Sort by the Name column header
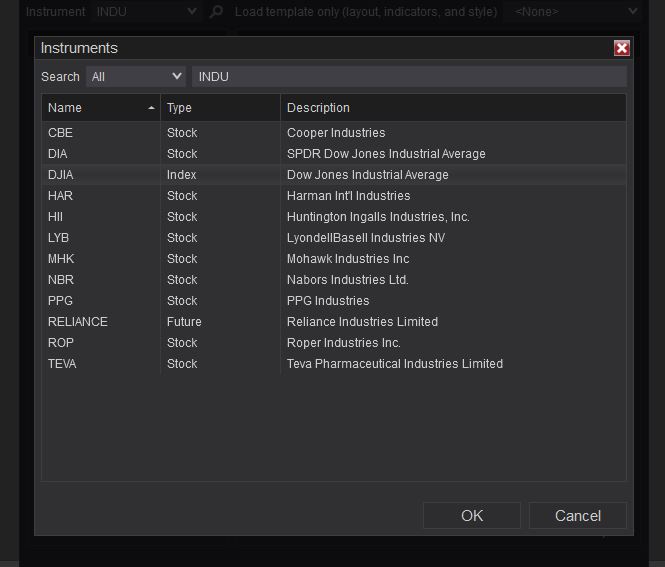Screen dimensions: 665x567 pos(101,108)
